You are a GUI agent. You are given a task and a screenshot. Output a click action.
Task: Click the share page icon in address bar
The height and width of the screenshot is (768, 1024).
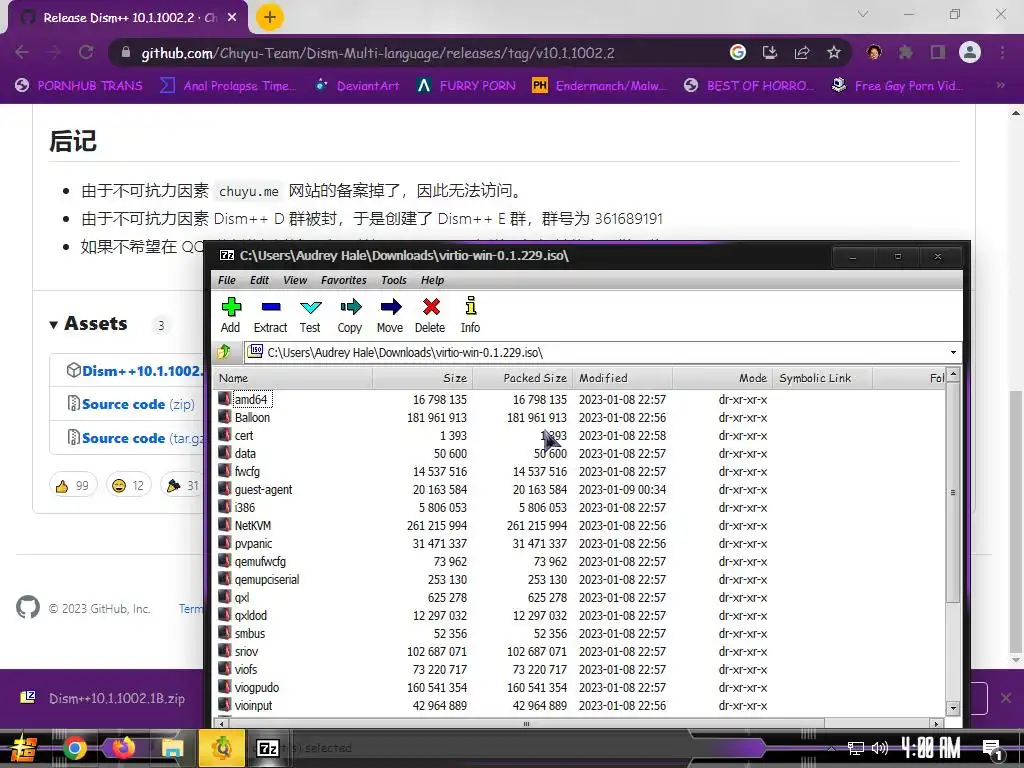click(x=801, y=52)
